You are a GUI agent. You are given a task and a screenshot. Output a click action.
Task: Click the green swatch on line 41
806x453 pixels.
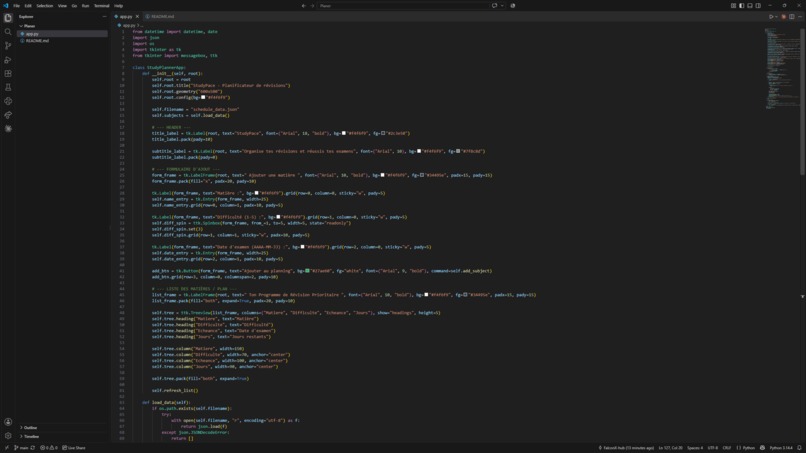point(307,270)
